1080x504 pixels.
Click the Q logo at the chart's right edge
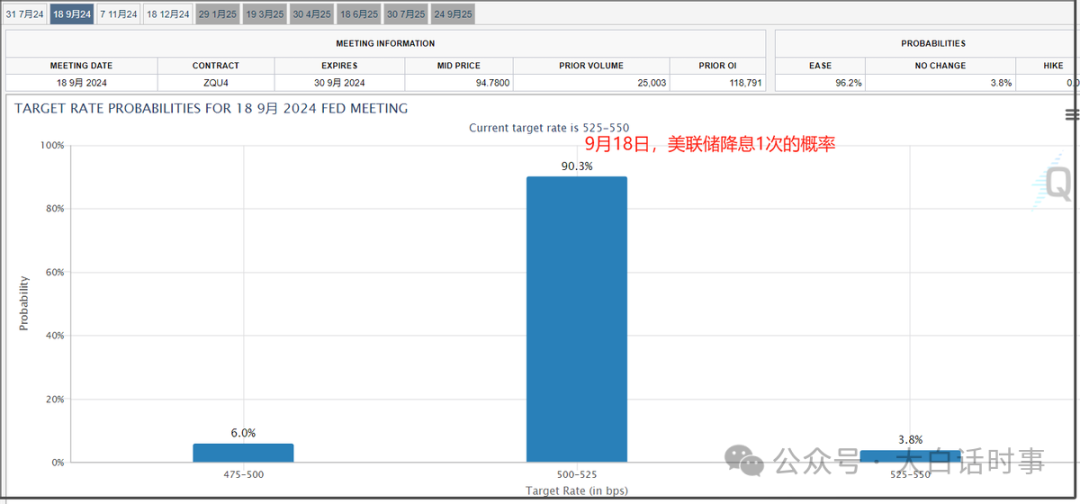click(1055, 182)
